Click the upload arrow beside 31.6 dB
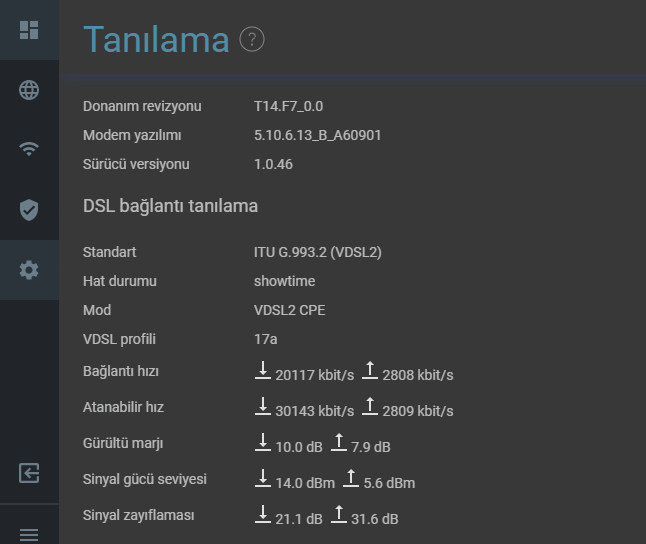Image resolution: width=646 pixels, height=544 pixels. 339,514
